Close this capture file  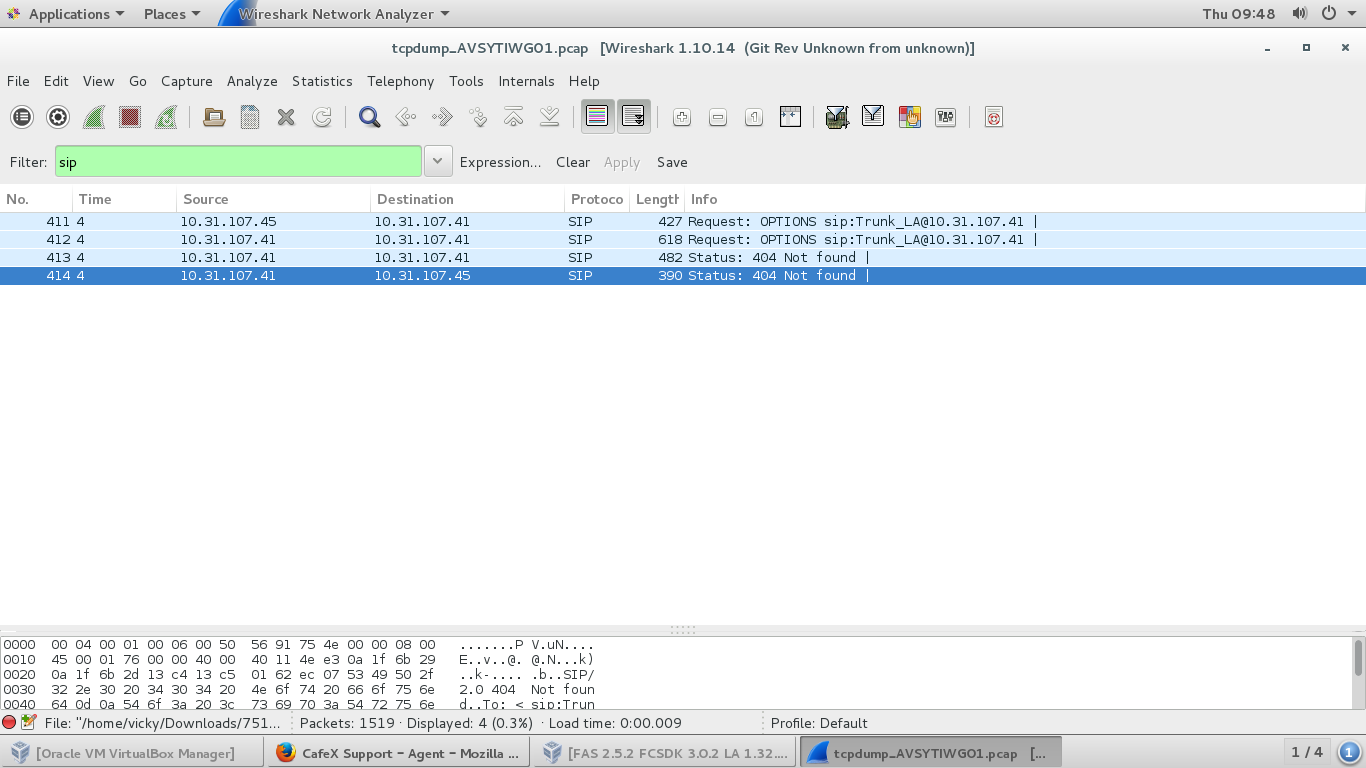coord(286,117)
